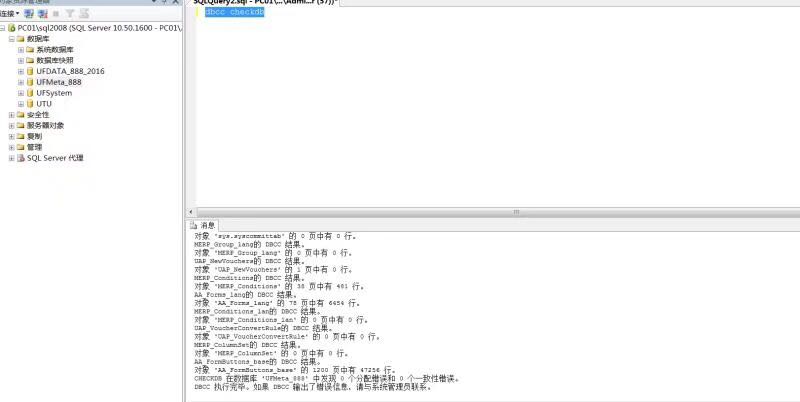Expand the SQL Server 代理 node

pyautogui.click(x=11, y=158)
